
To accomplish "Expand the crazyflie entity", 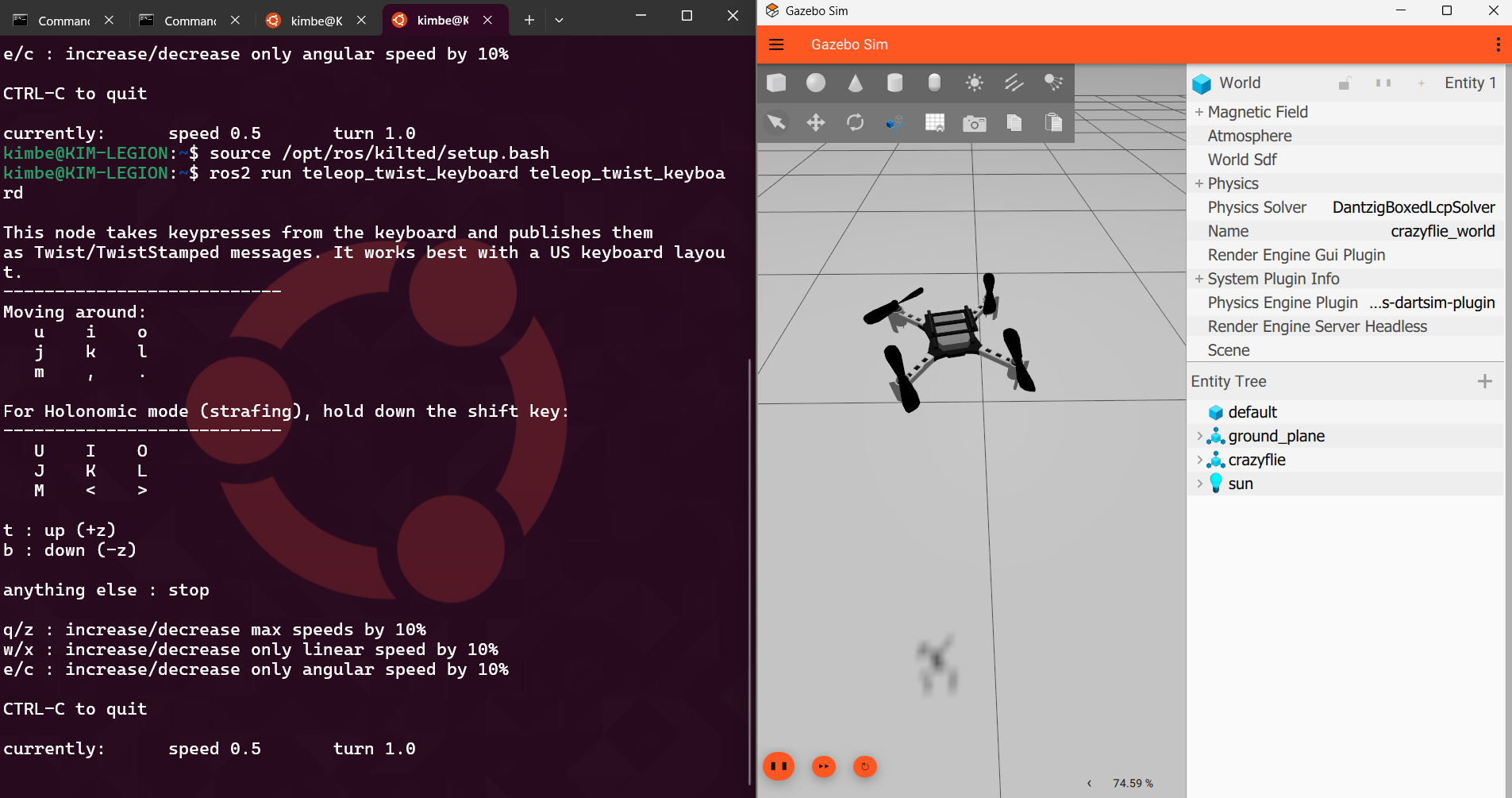I will tap(1199, 460).
